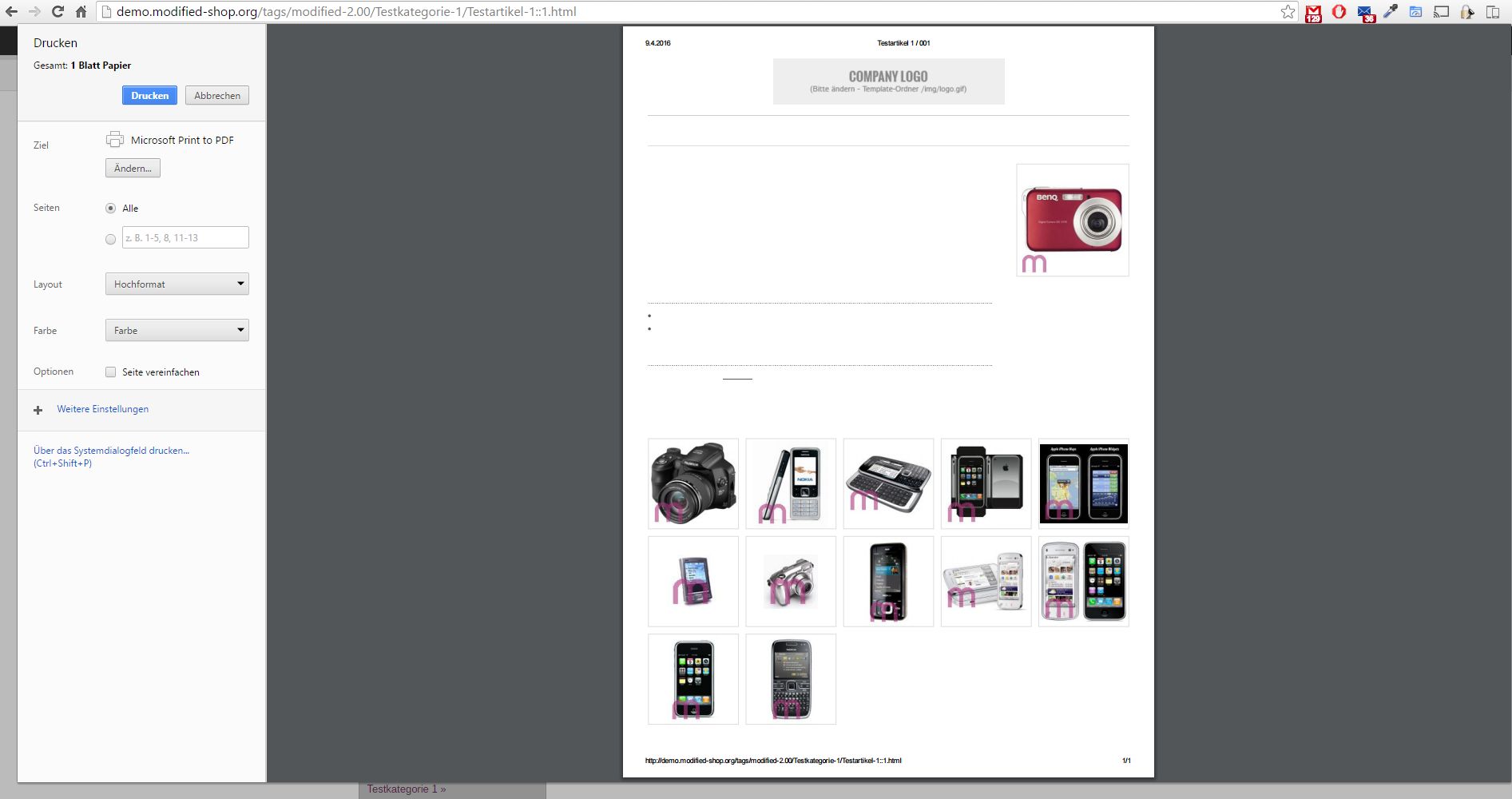The height and width of the screenshot is (799, 1512).
Task: Click the Abbrechen button
Action: (x=217, y=96)
